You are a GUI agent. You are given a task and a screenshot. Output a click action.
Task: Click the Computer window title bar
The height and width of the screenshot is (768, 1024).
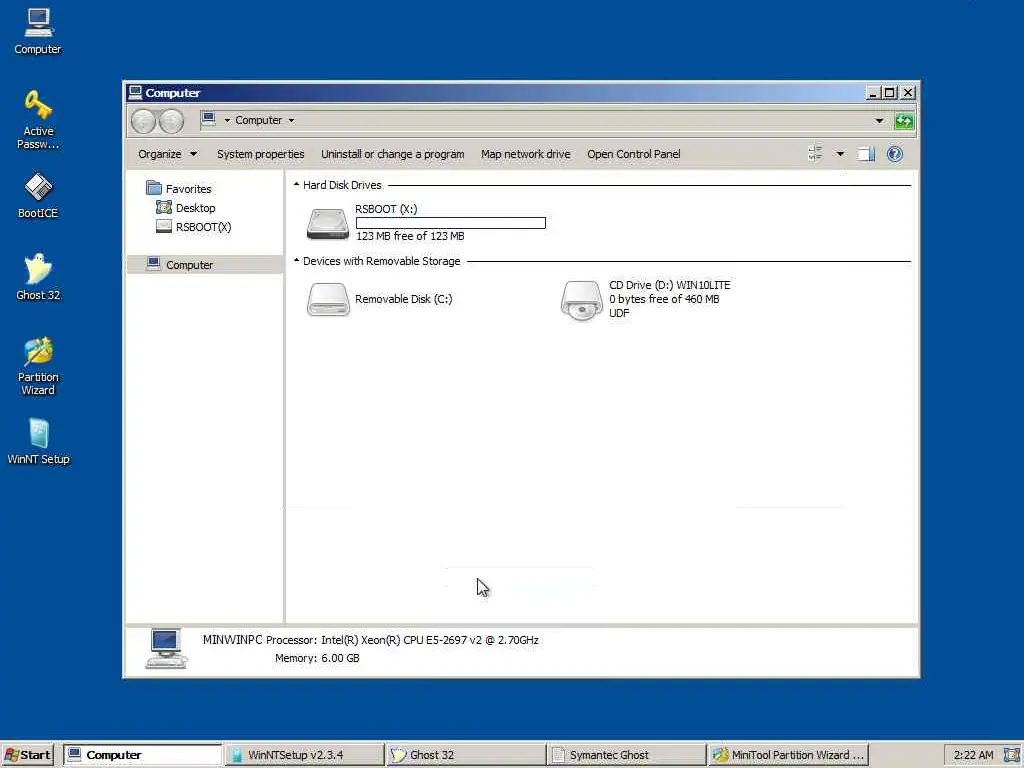point(496,93)
